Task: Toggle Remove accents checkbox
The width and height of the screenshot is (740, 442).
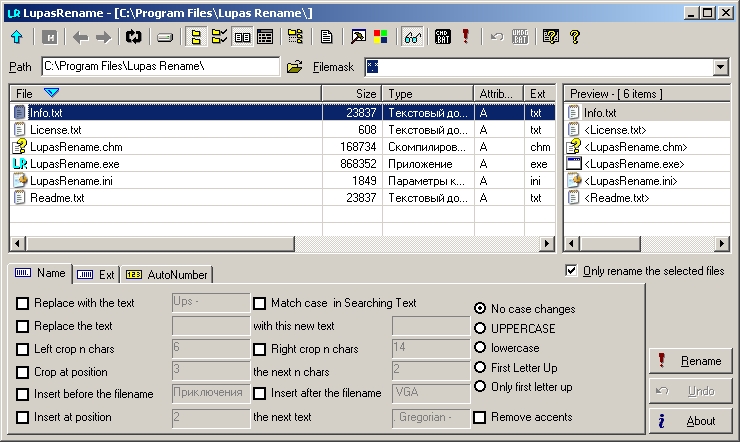Action: [479, 417]
